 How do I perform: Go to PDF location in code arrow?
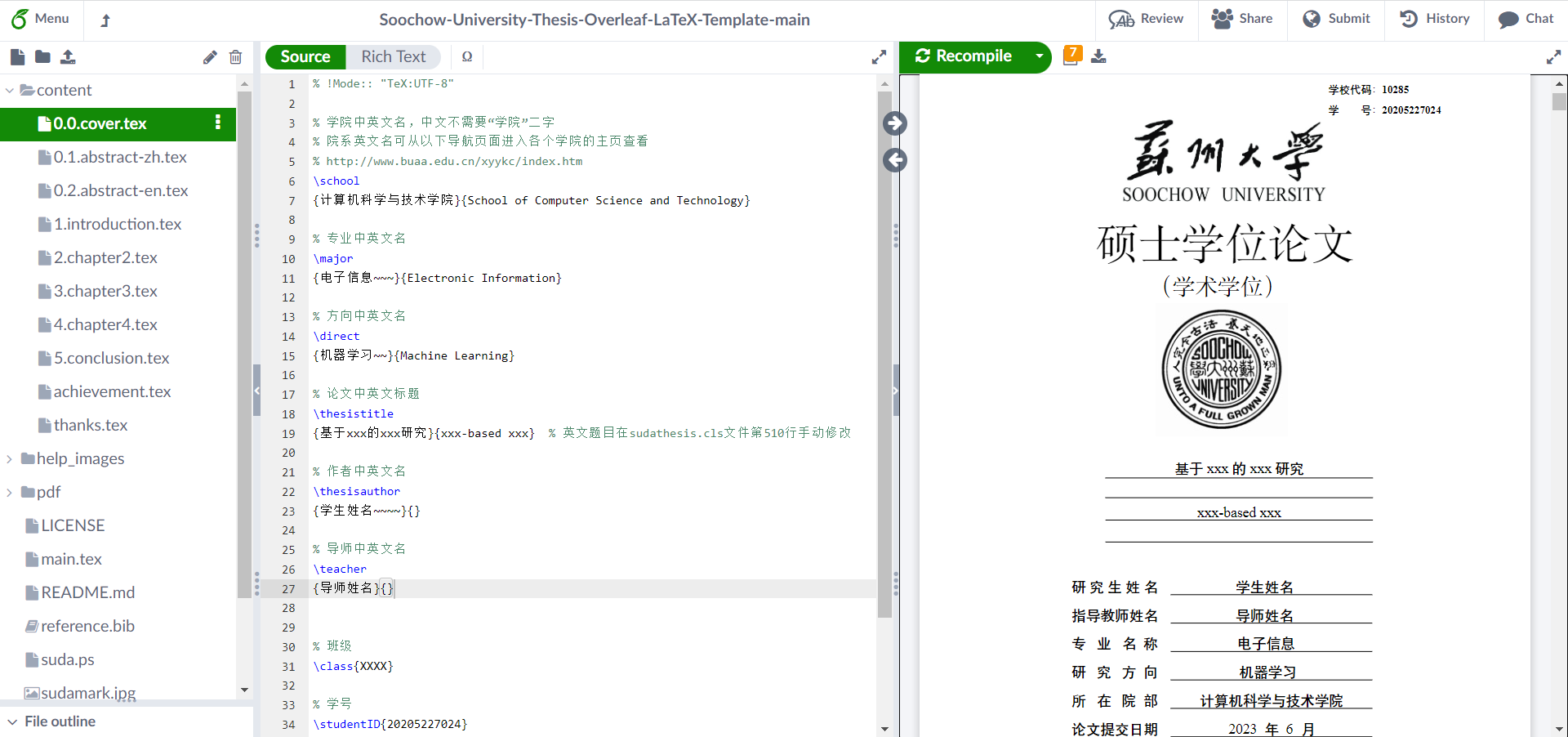[895, 160]
